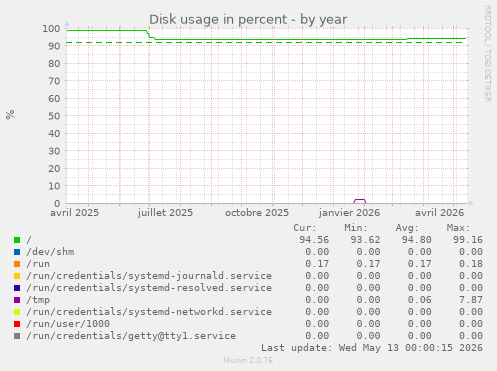Click the average value 94.80
The width and height of the screenshot is (497, 371).
[417, 240]
